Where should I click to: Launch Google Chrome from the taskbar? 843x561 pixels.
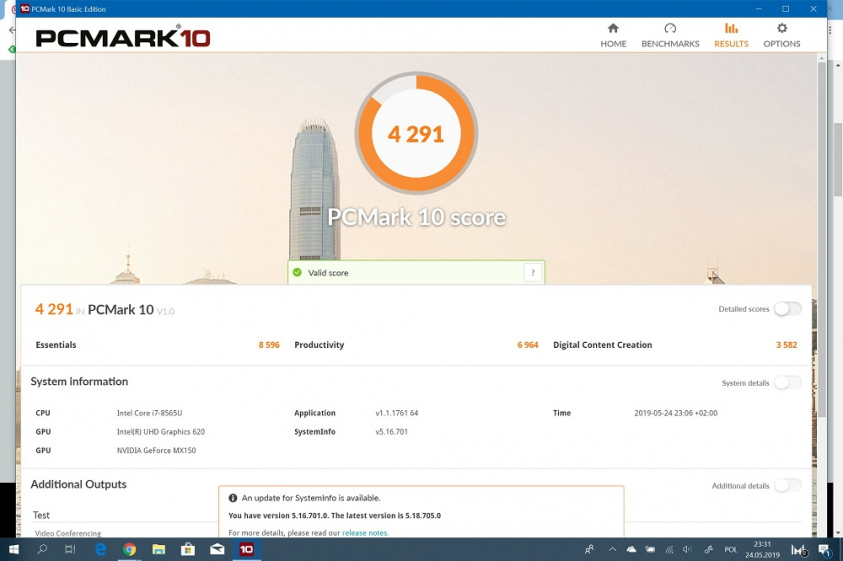coord(129,549)
